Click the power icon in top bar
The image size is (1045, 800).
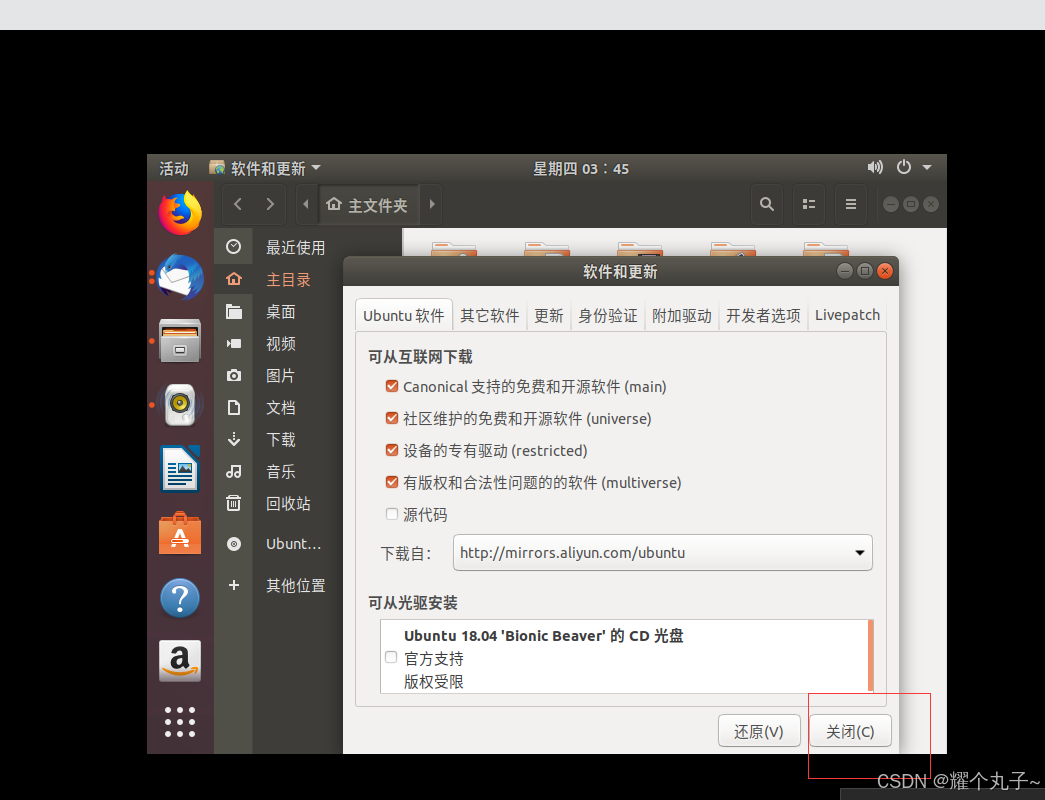(904, 167)
